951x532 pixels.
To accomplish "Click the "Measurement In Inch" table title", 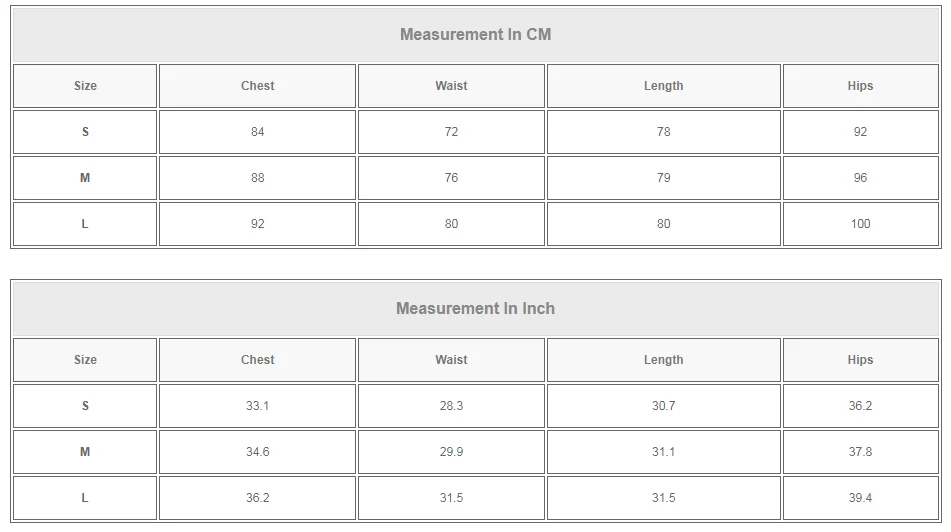I will tap(475, 309).
